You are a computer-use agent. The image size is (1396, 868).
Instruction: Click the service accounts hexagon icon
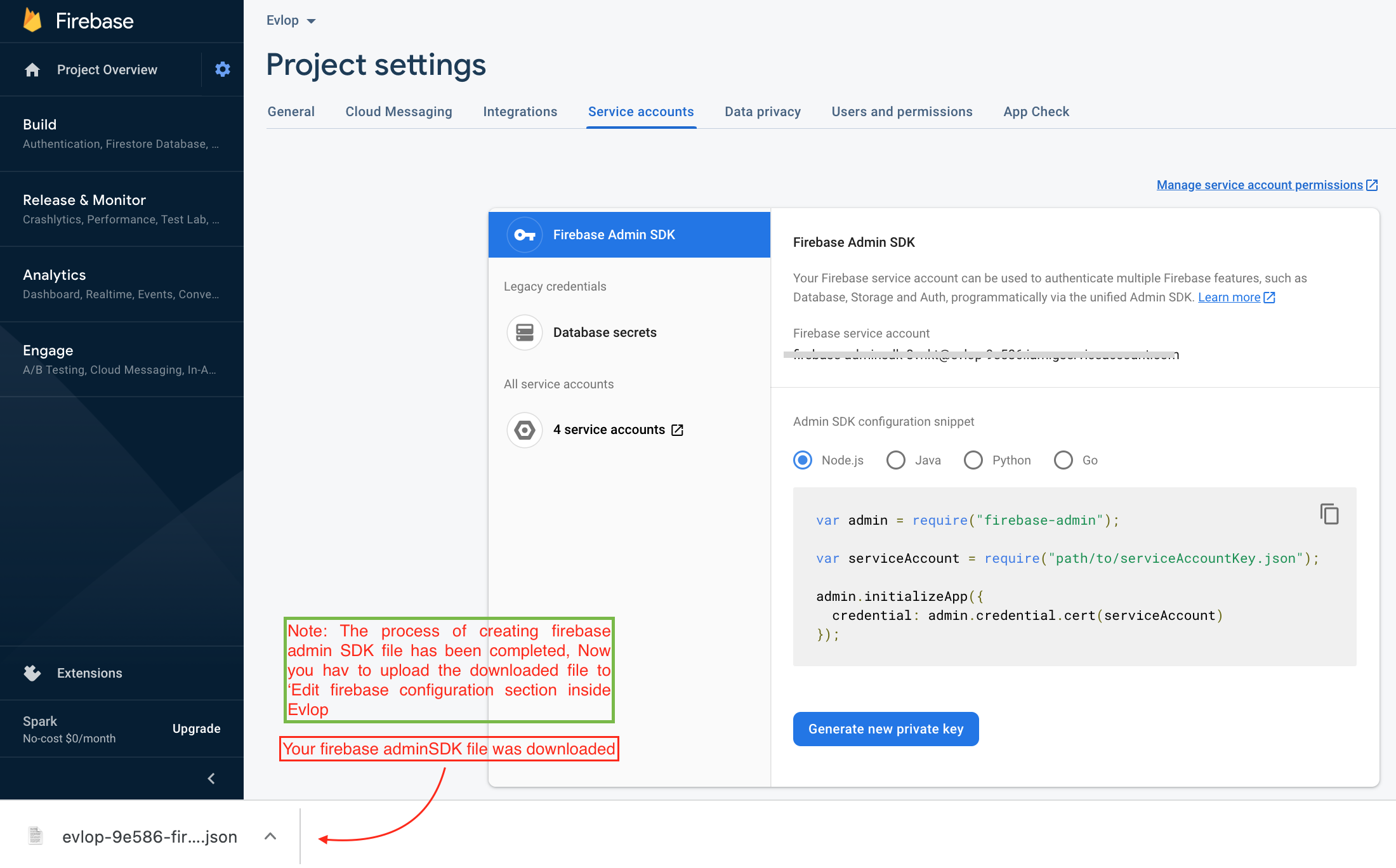point(525,430)
